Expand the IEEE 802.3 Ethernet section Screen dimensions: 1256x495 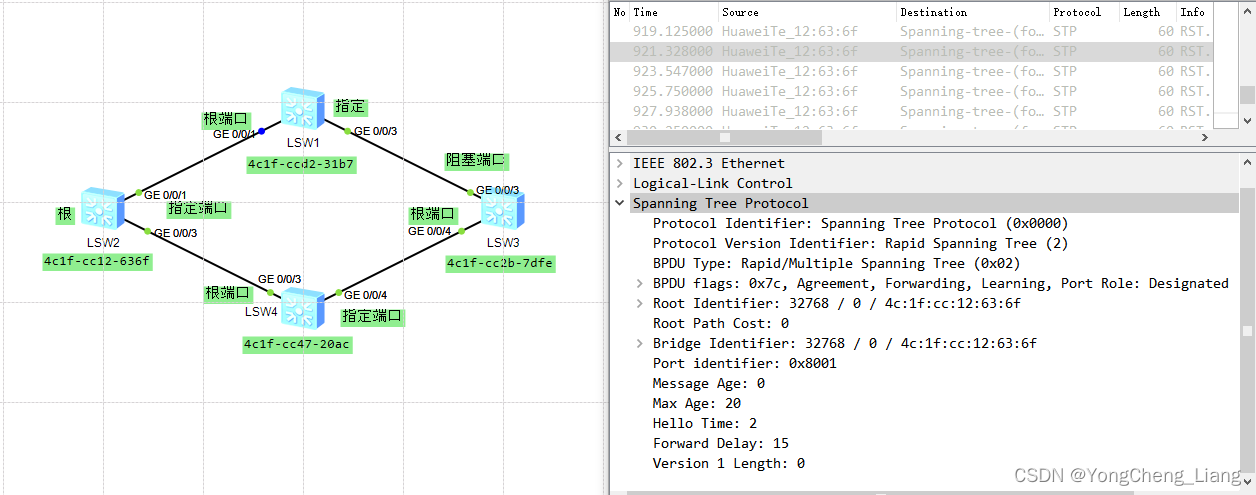click(620, 163)
